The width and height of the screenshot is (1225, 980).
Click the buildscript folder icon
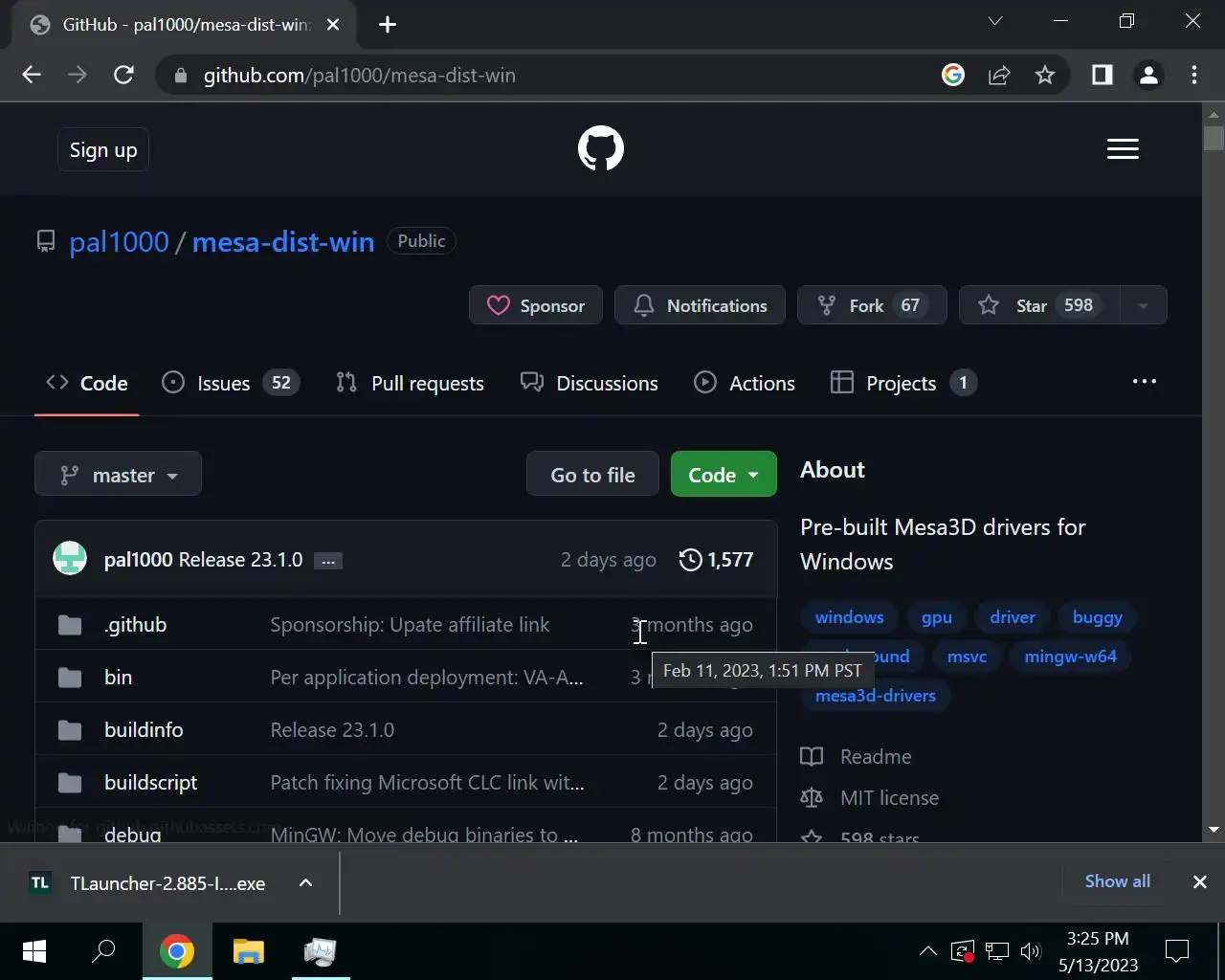70,783
